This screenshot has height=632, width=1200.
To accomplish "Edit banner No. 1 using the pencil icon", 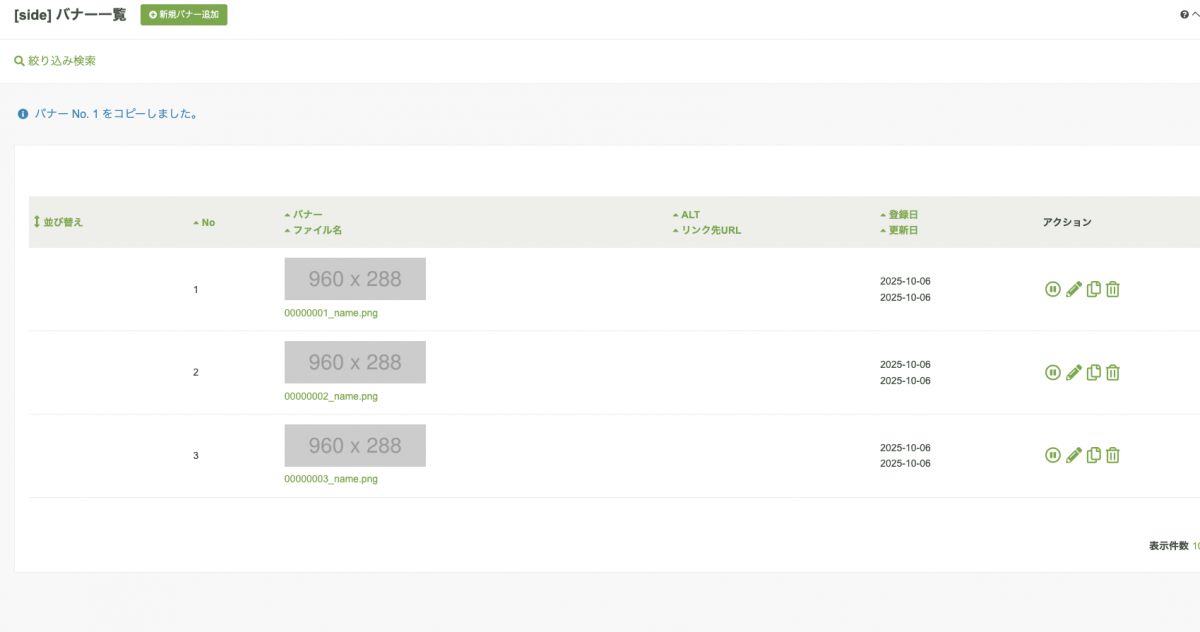I will [1074, 289].
